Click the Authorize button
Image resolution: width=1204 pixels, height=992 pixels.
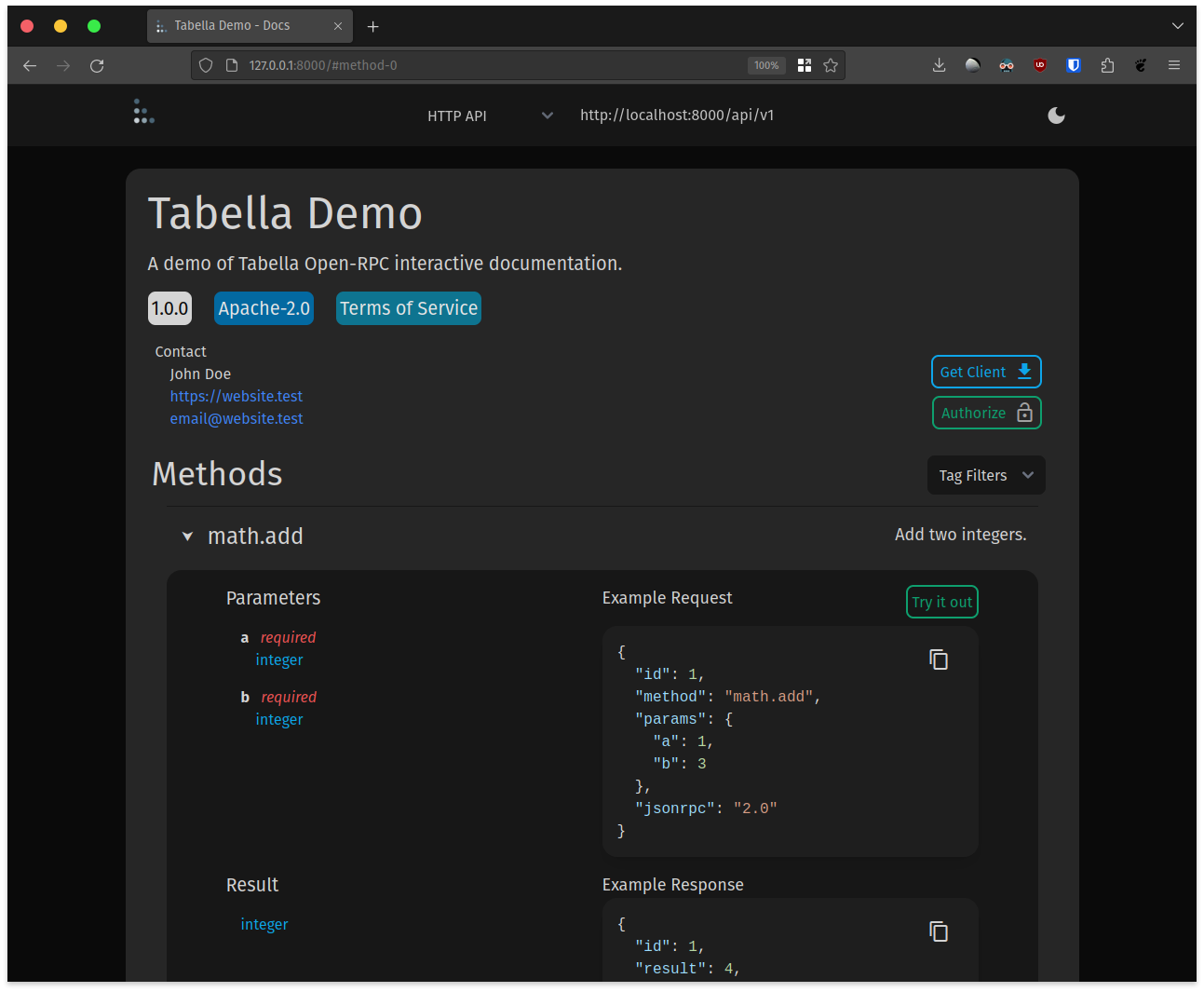[x=986, y=413]
